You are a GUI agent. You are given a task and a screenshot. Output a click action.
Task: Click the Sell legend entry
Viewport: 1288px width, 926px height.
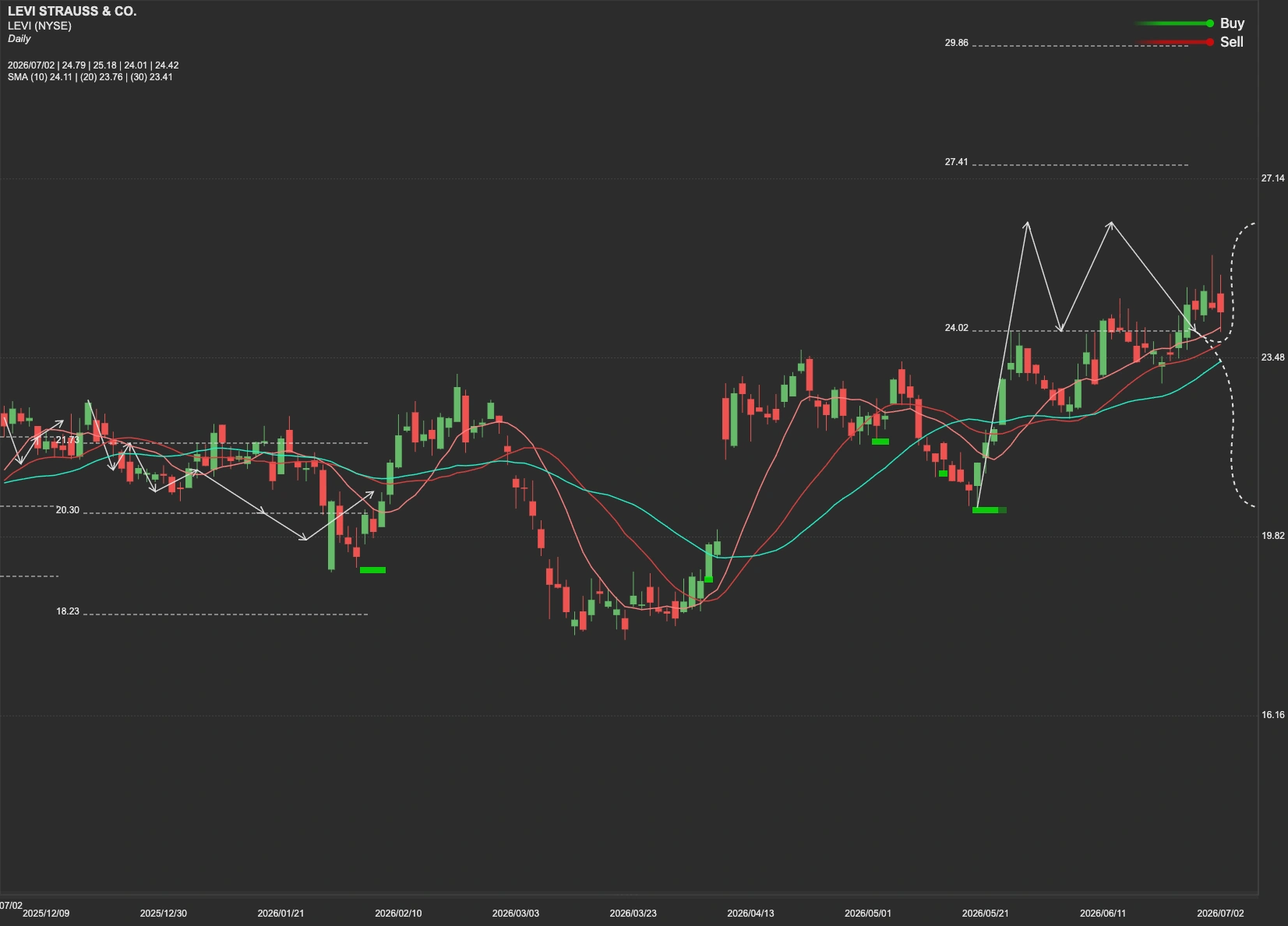coord(1232,42)
